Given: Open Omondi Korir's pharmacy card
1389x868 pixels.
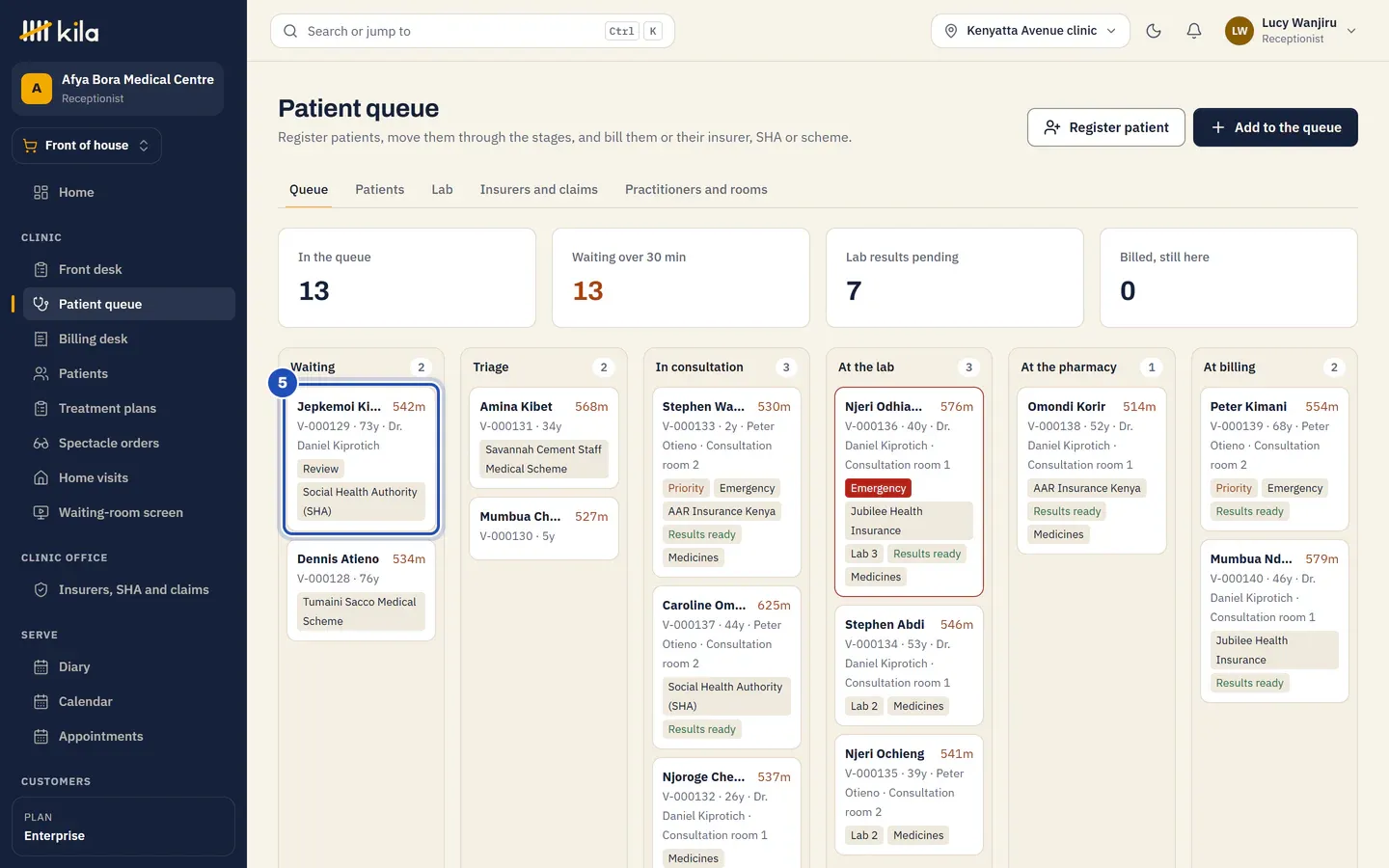Looking at the screenshot, I should tap(1092, 471).
